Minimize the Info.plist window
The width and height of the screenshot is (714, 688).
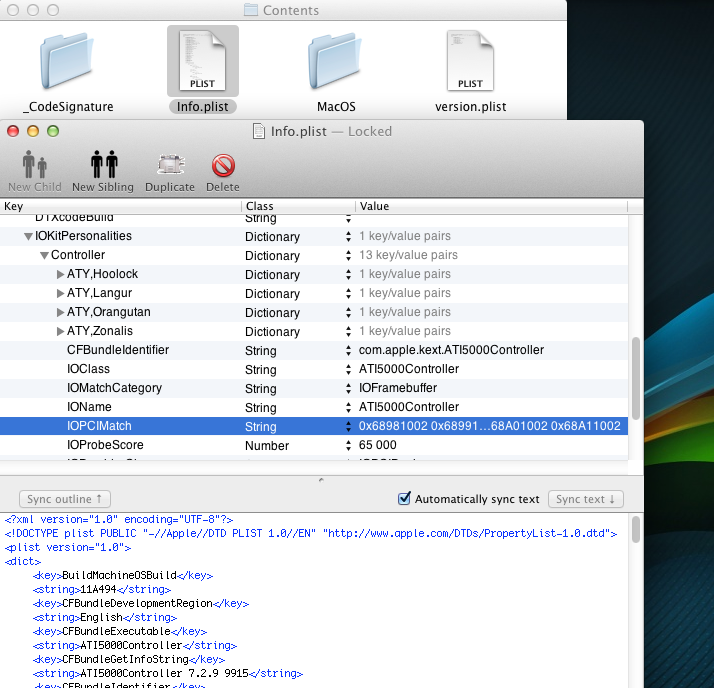(x=33, y=131)
